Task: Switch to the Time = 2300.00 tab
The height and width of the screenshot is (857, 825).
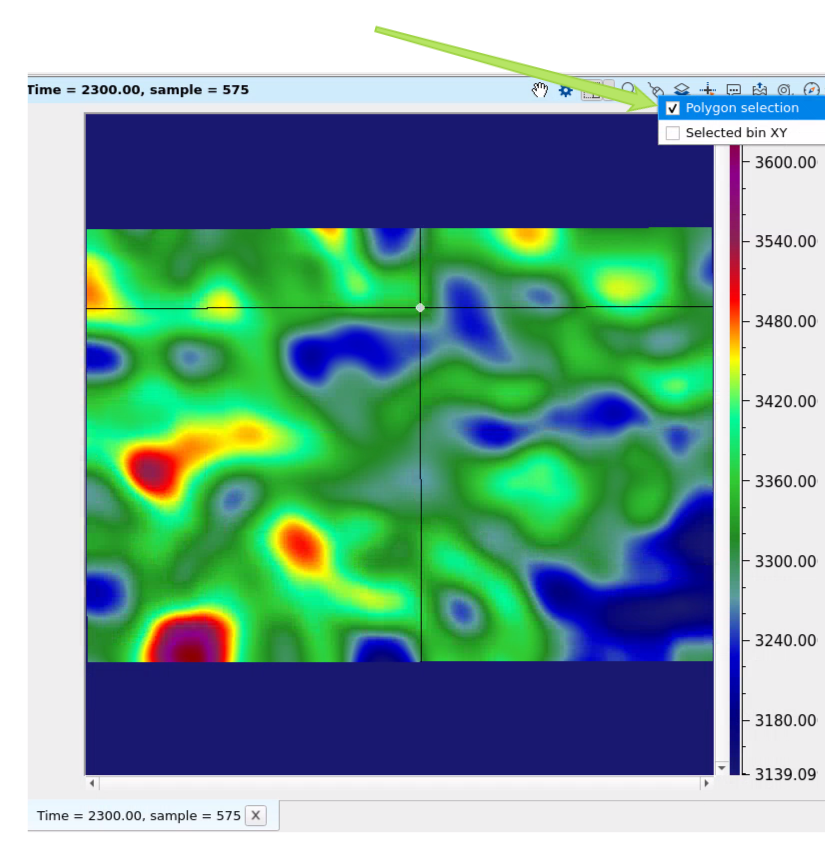Action: (138, 816)
